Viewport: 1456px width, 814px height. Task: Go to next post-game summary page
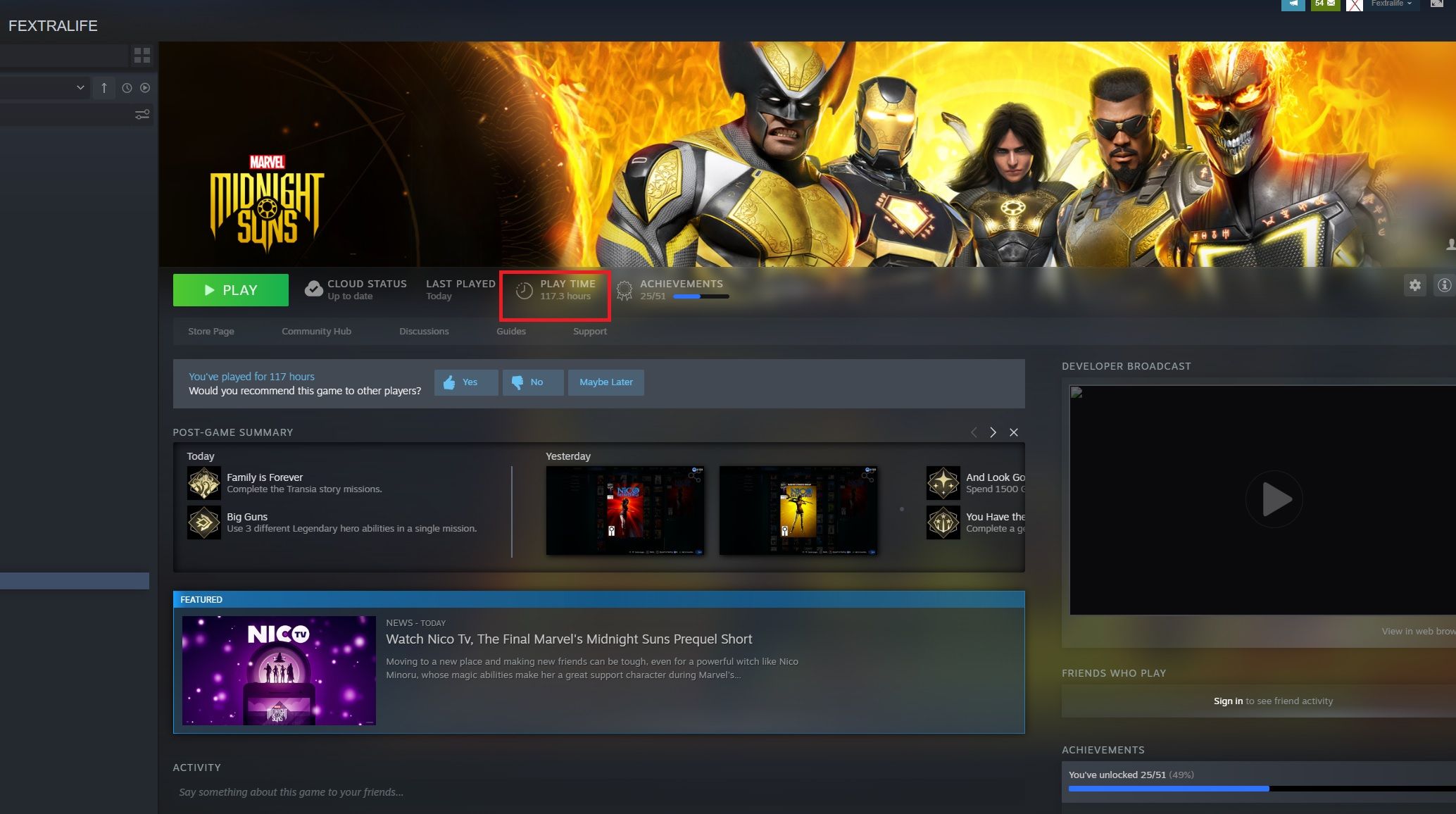tap(993, 432)
